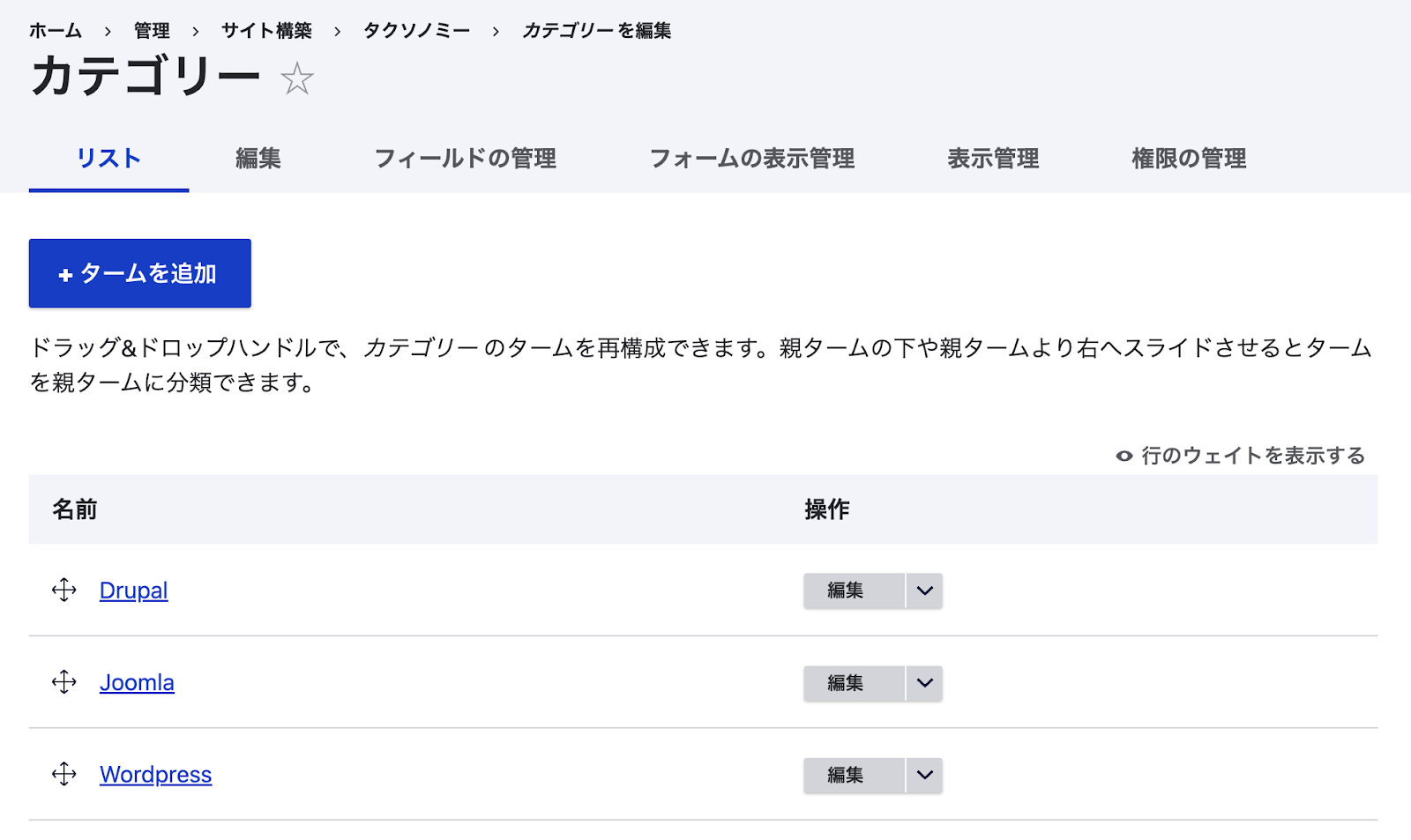Screen dimensions: 1411x840
Task: Open the フィールドの管理 tab
Action: tap(466, 160)
